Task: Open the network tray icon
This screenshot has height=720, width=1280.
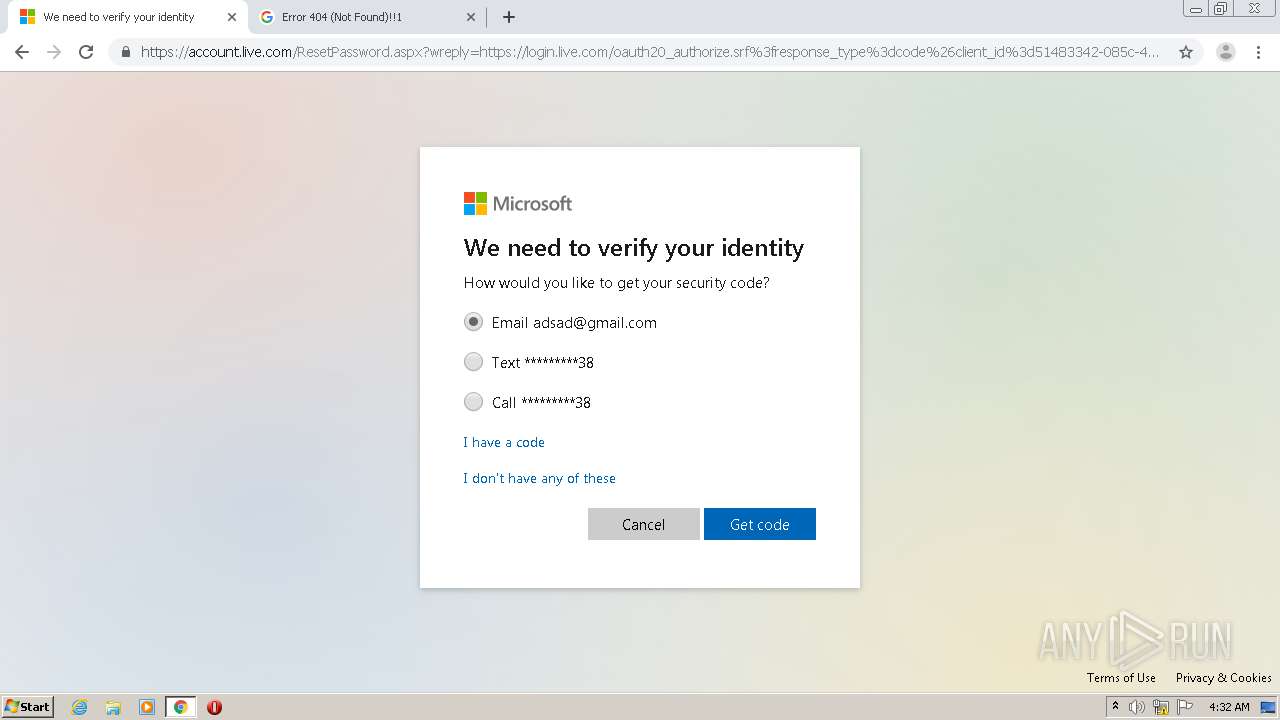Action: (x=1161, y=707)
